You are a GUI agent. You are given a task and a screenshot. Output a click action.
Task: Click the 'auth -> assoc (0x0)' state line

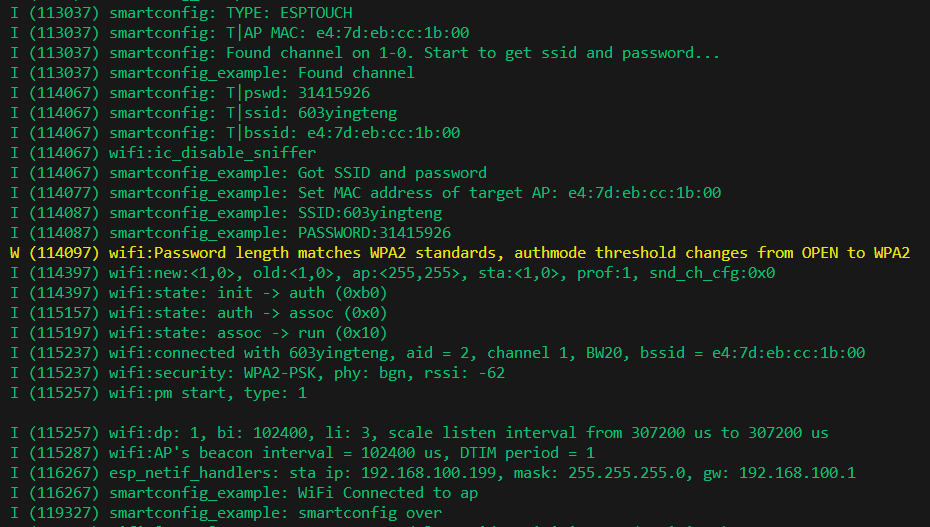pyautogui.click(x=248, y=312)
